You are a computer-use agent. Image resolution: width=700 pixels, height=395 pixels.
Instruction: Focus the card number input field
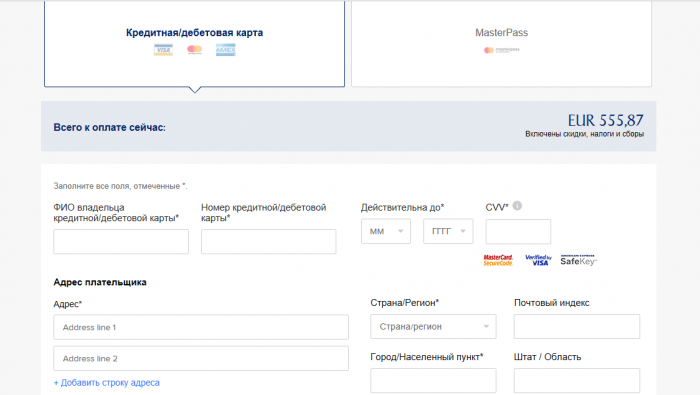click(268, 241)
